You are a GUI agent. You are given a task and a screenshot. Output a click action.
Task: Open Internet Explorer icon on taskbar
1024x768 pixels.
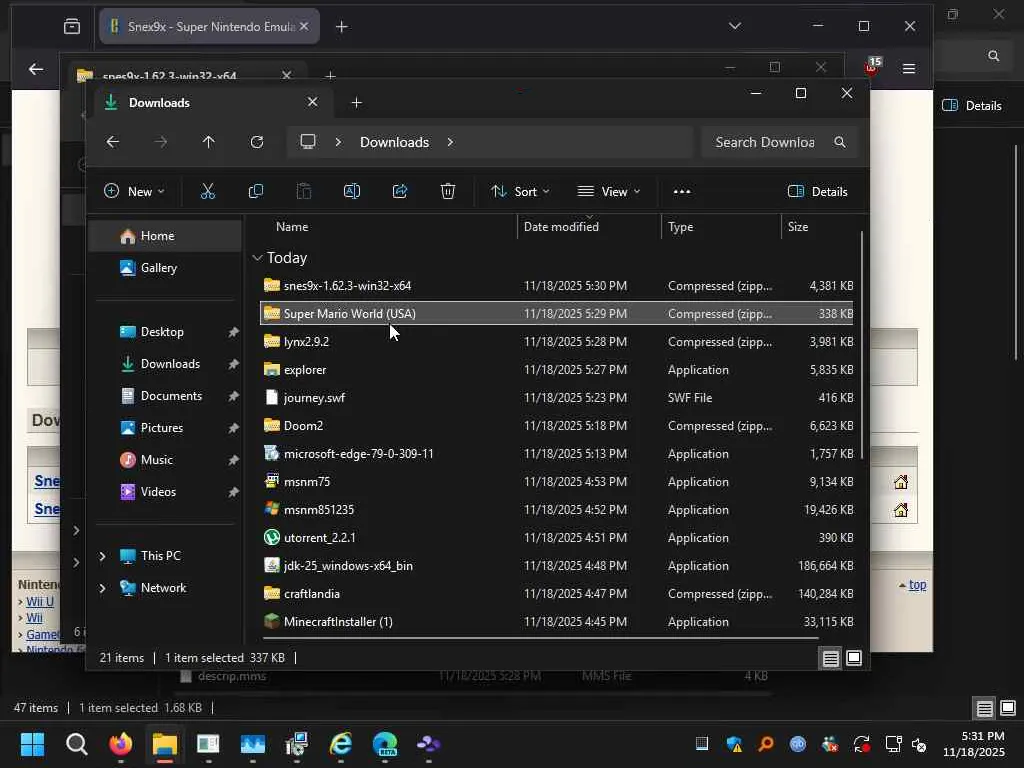click(341, 744)
